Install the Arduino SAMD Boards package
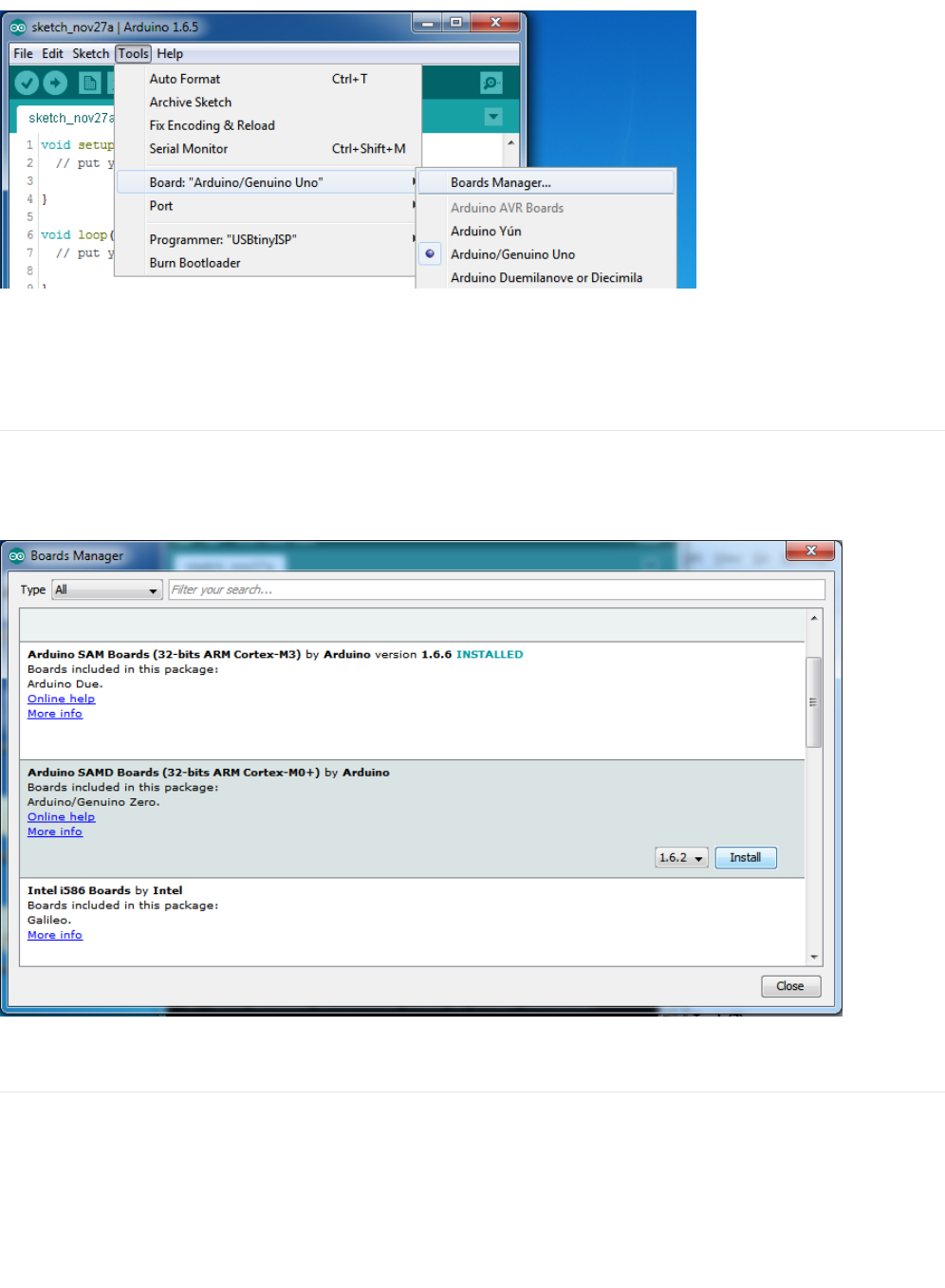 click(x=746, y=858)
